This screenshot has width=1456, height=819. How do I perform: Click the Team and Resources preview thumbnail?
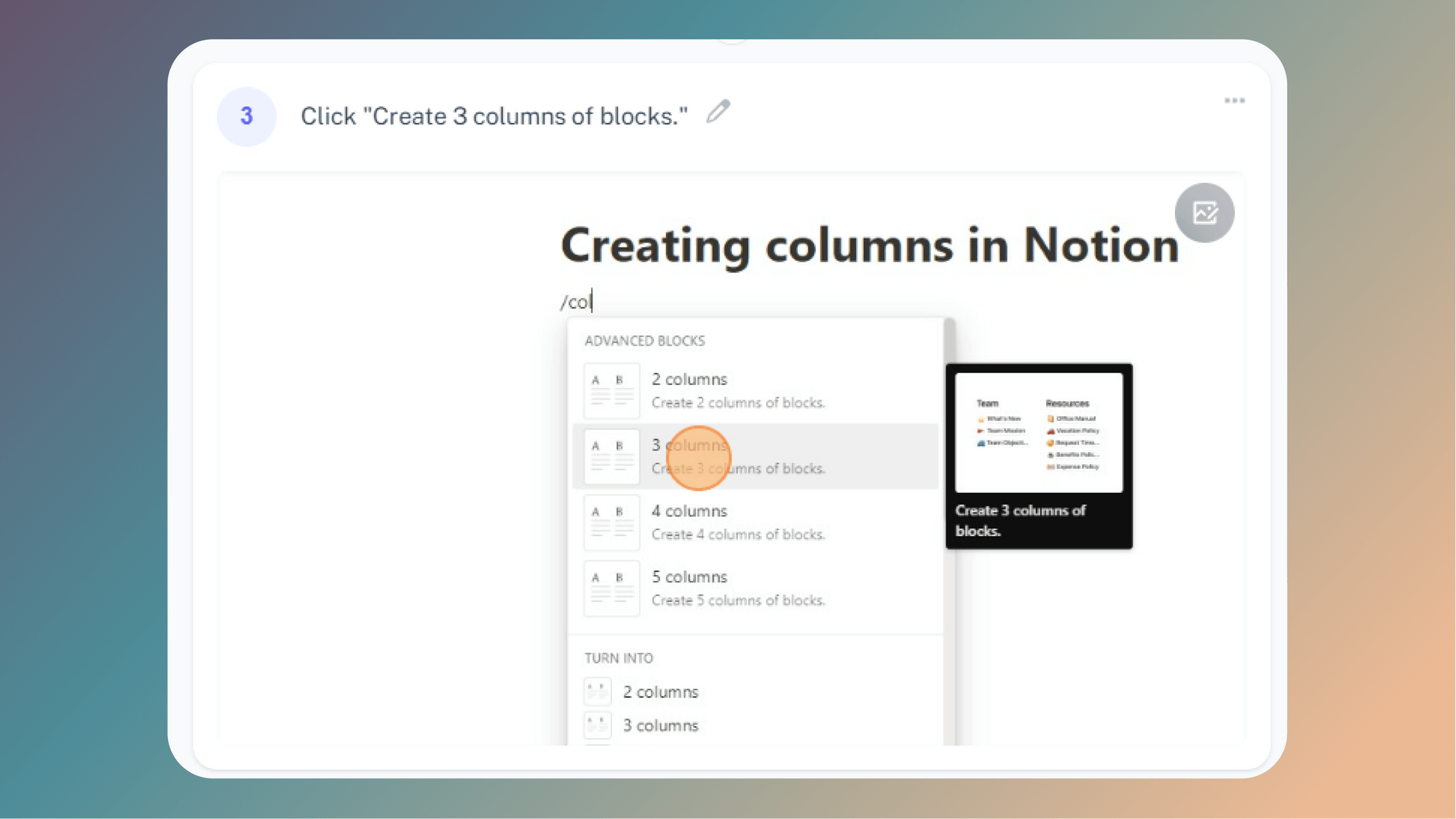click(1038, 432)
